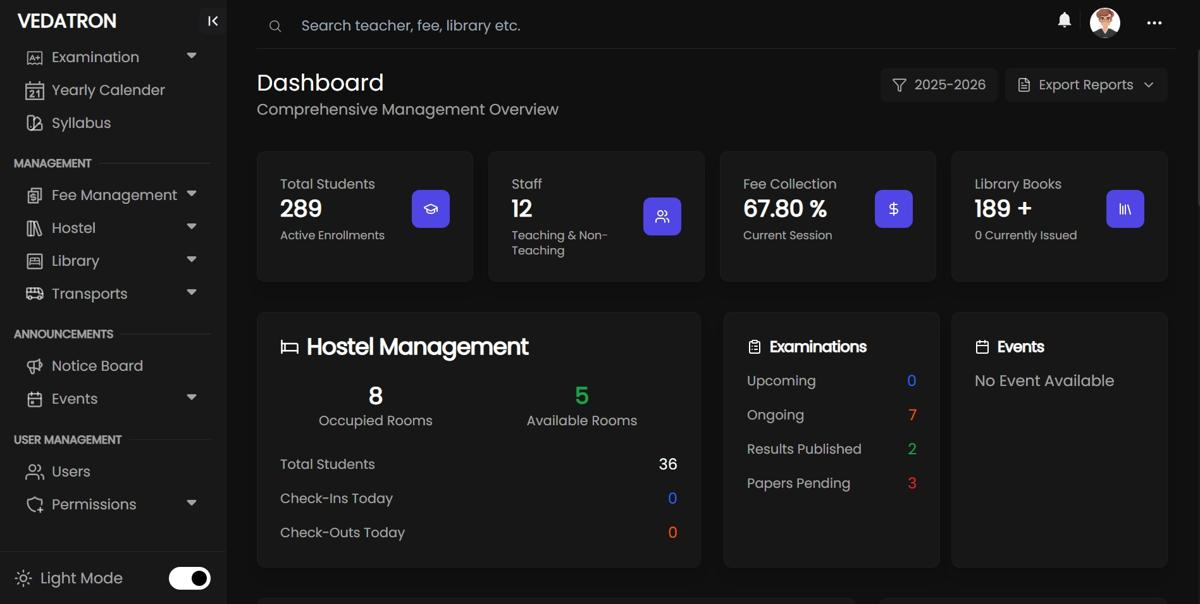This screenshot has width=1200, height=604.
Task: Expand the Permissions section chevron
Action: click(191, 504)
